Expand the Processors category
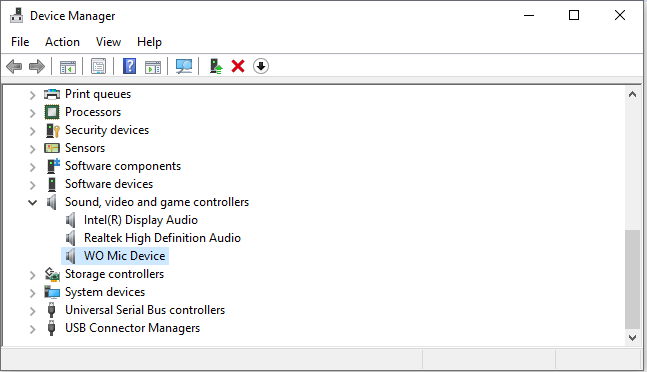Image resolution: width=647 pixels, height=372 pixels. pos(33,113)
